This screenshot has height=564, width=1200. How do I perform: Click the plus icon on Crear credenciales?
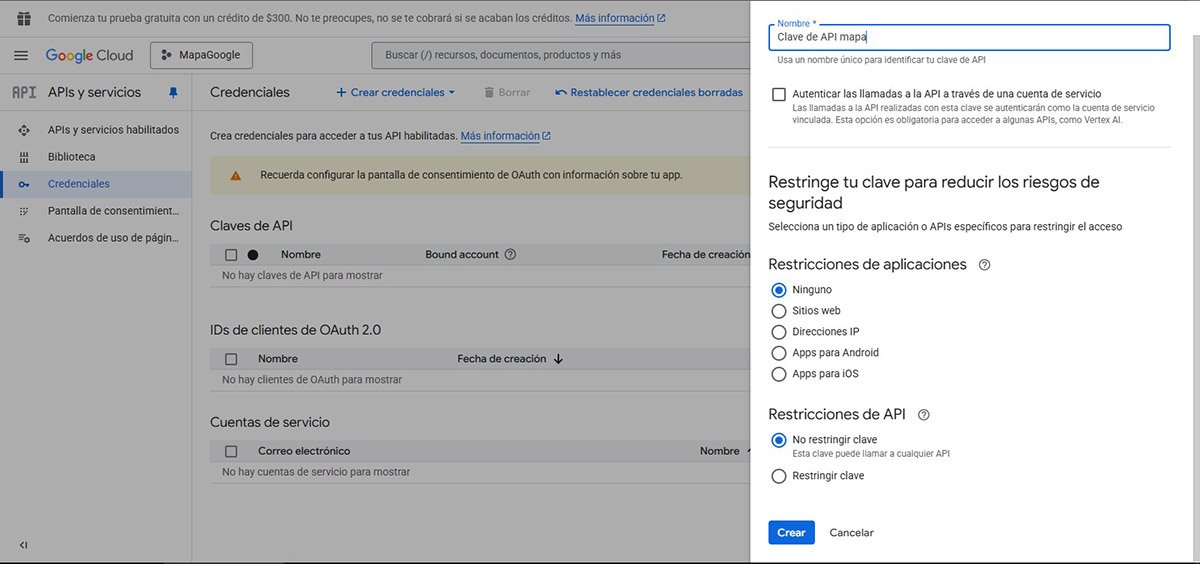click(341, 92)
